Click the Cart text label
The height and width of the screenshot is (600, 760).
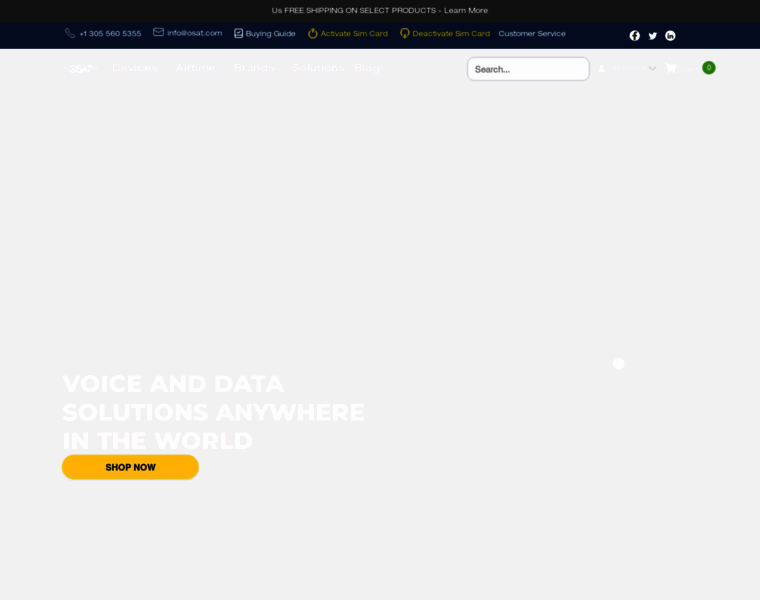(689, 69)
